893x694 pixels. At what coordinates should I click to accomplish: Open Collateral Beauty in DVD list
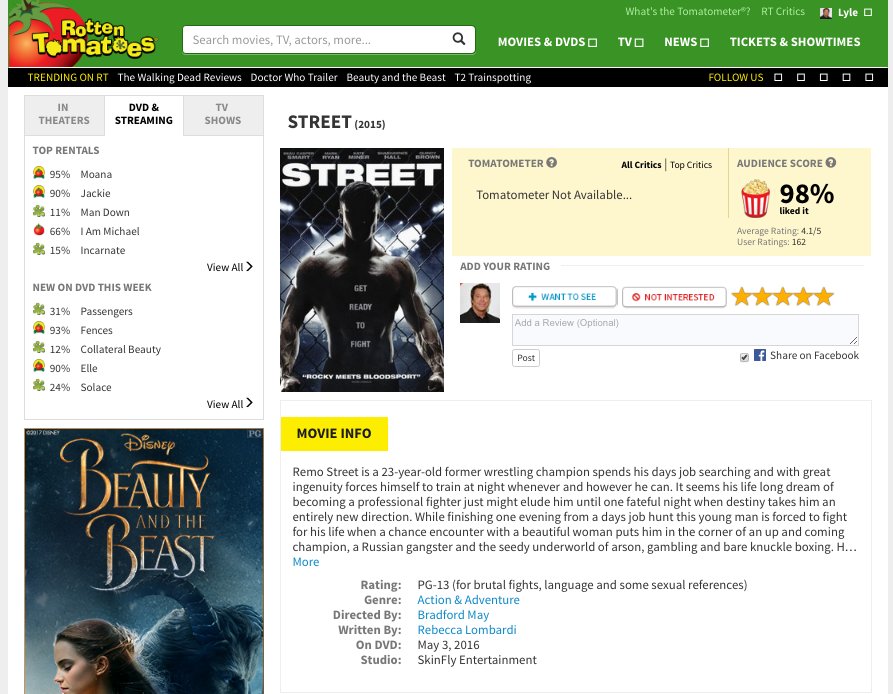[120, 349]
